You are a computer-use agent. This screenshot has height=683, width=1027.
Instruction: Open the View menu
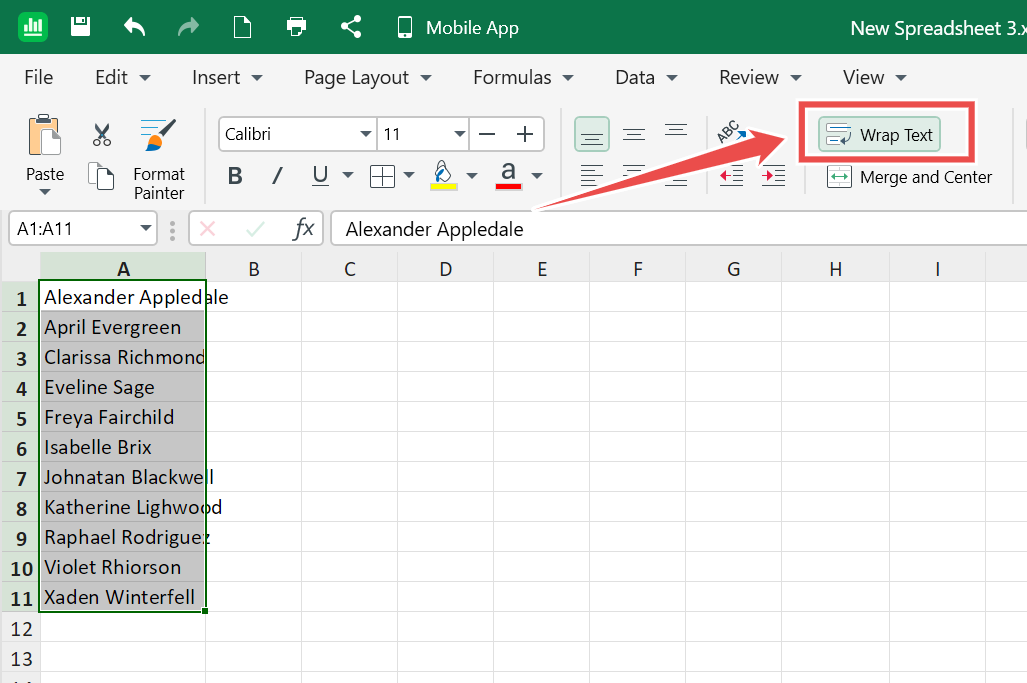tap(874, 77)
